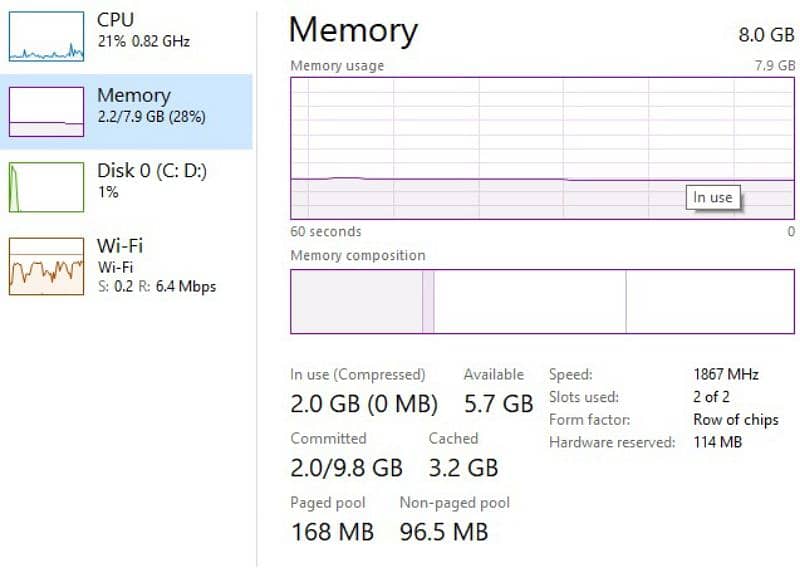
Task: Select the CPU mini graph thumbnail
Action: (x=46, y=37)
